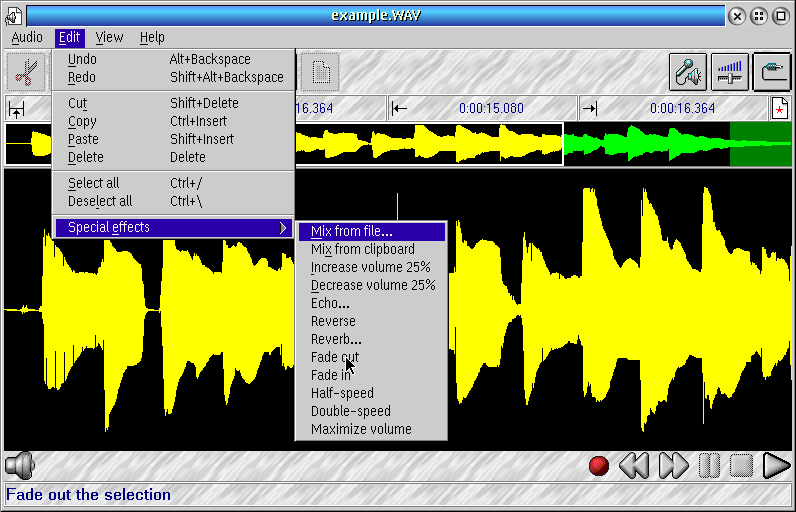
Task: Apply the Double-speed effect
Action: (372, 412)
